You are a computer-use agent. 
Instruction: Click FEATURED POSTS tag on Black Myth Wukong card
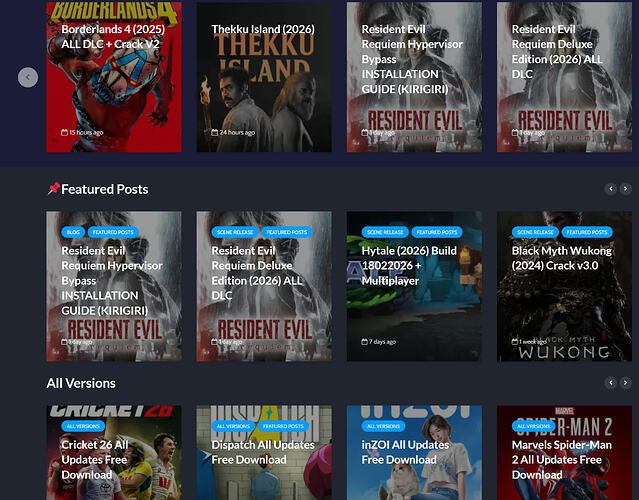pyautogui.click(x=587, y=232)
